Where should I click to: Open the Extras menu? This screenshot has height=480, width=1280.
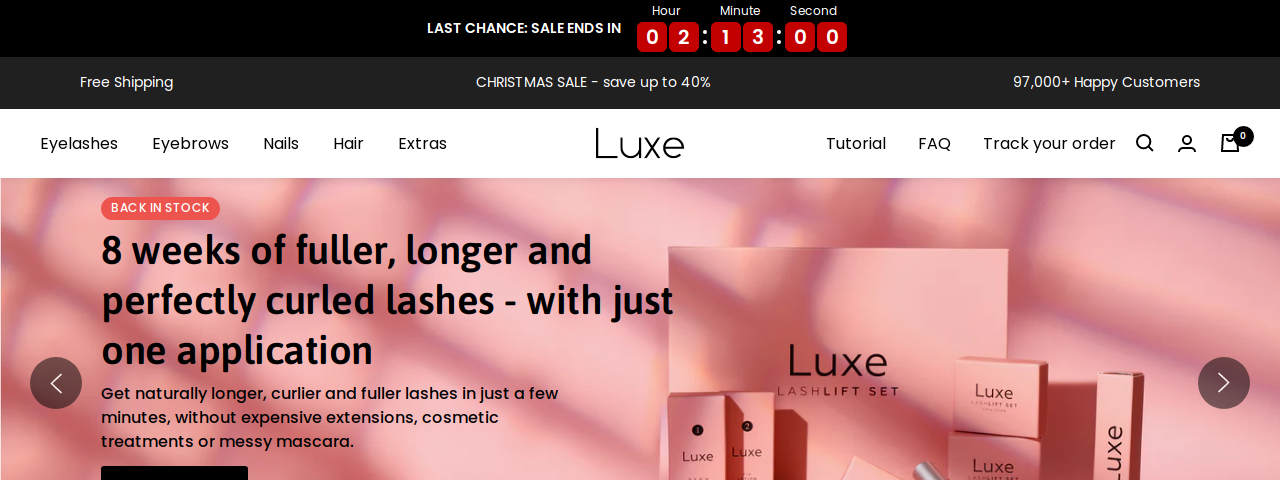point(422,143)
